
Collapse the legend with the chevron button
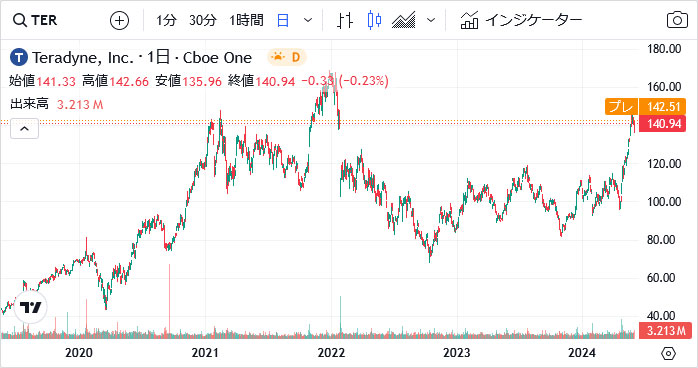pos(24,129)
